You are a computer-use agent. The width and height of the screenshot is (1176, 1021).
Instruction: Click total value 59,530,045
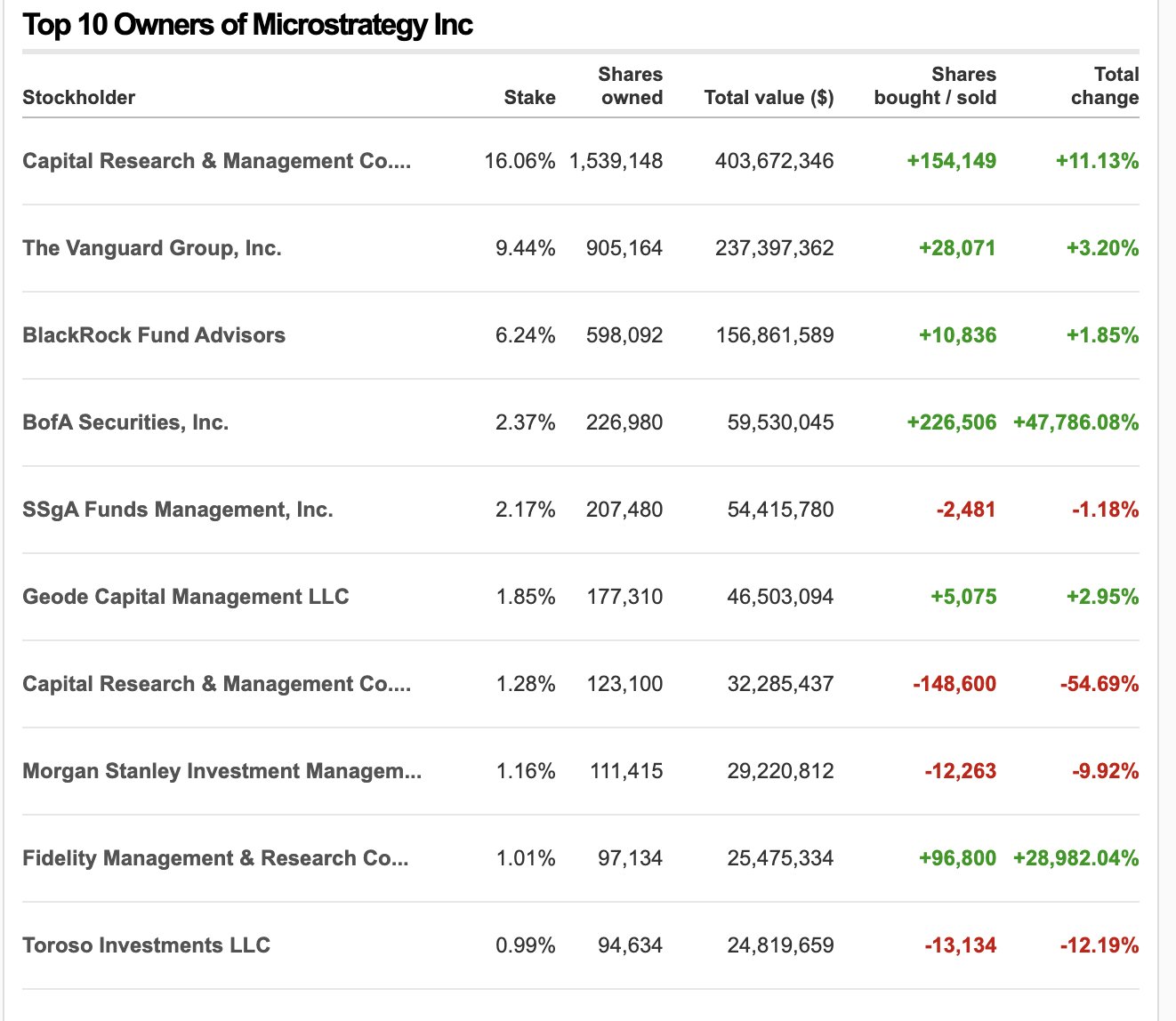[781, 422]
